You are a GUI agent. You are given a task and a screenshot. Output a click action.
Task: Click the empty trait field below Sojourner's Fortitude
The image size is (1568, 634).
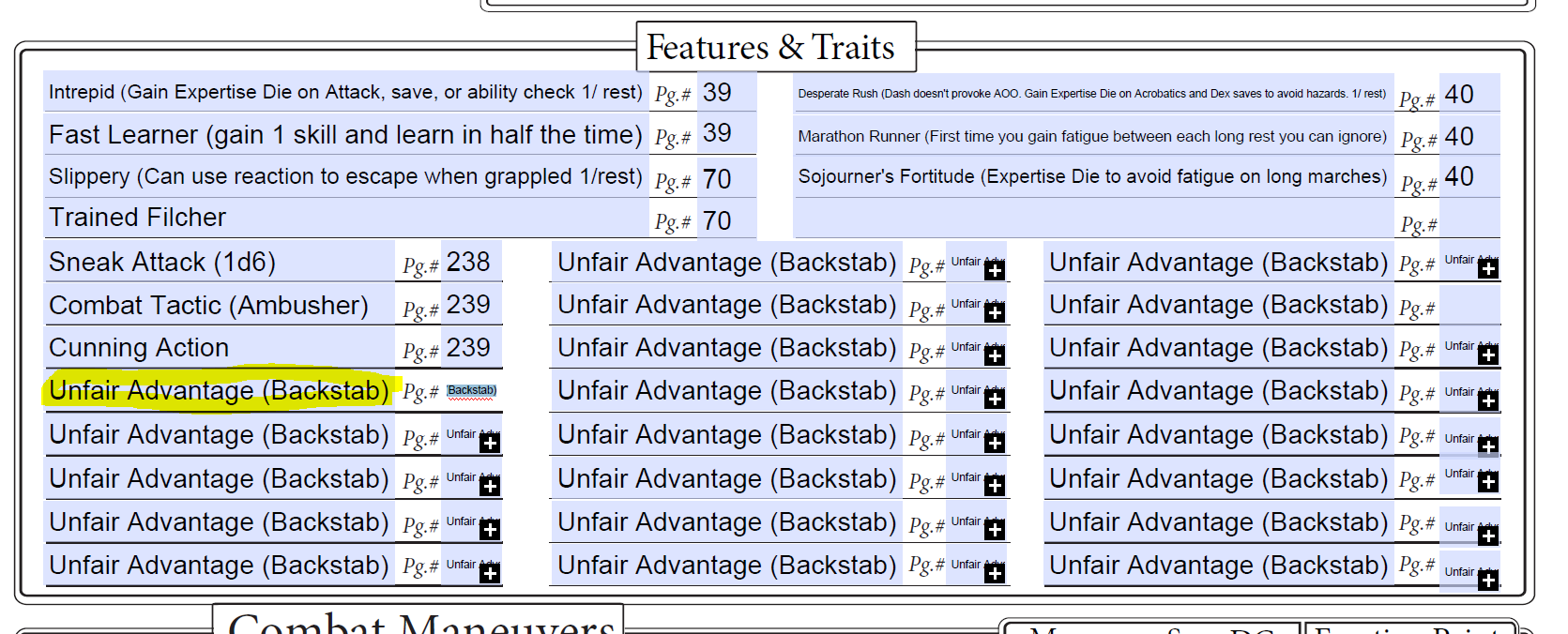click(x=1092, y=219)
